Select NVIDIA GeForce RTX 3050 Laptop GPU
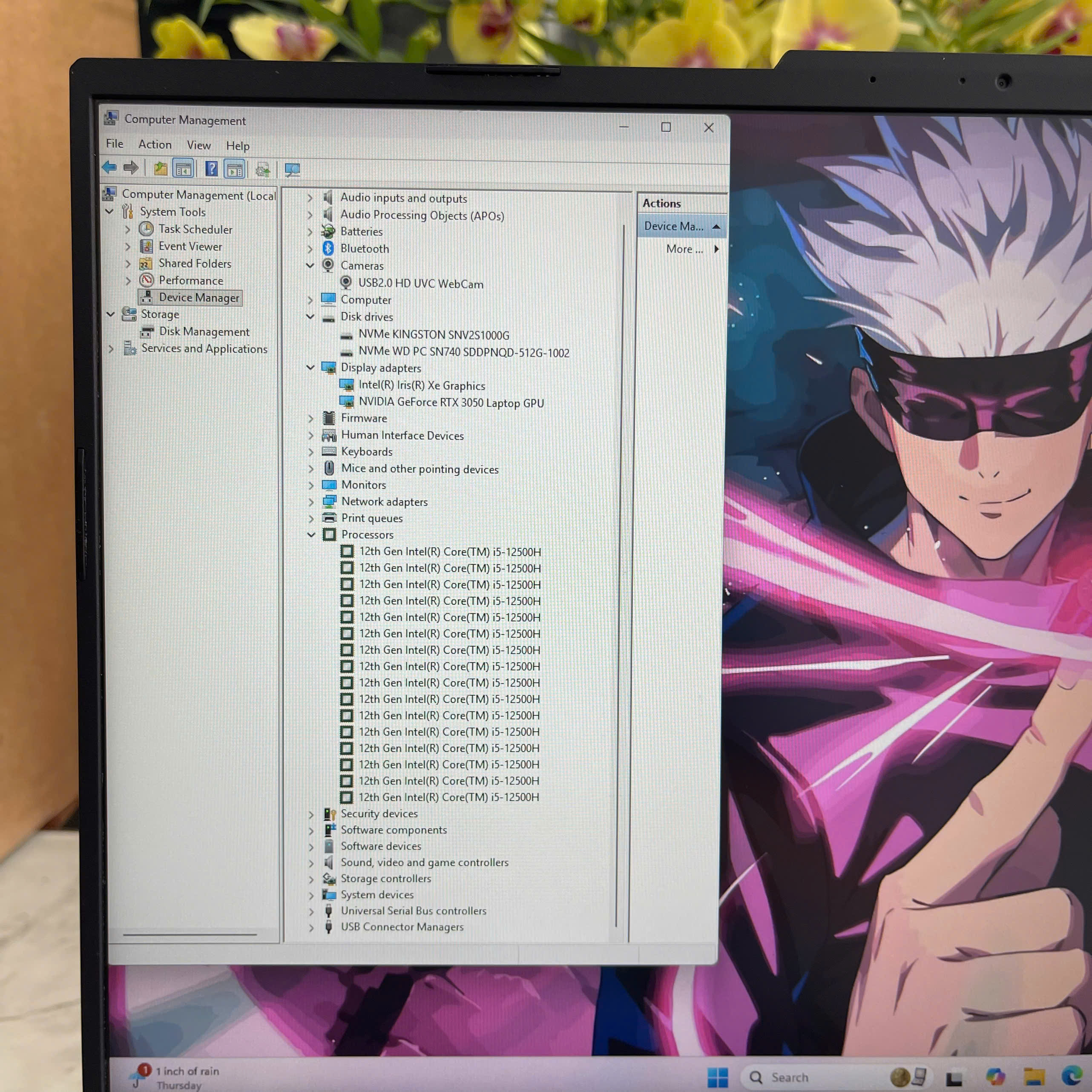 [451, 402]
